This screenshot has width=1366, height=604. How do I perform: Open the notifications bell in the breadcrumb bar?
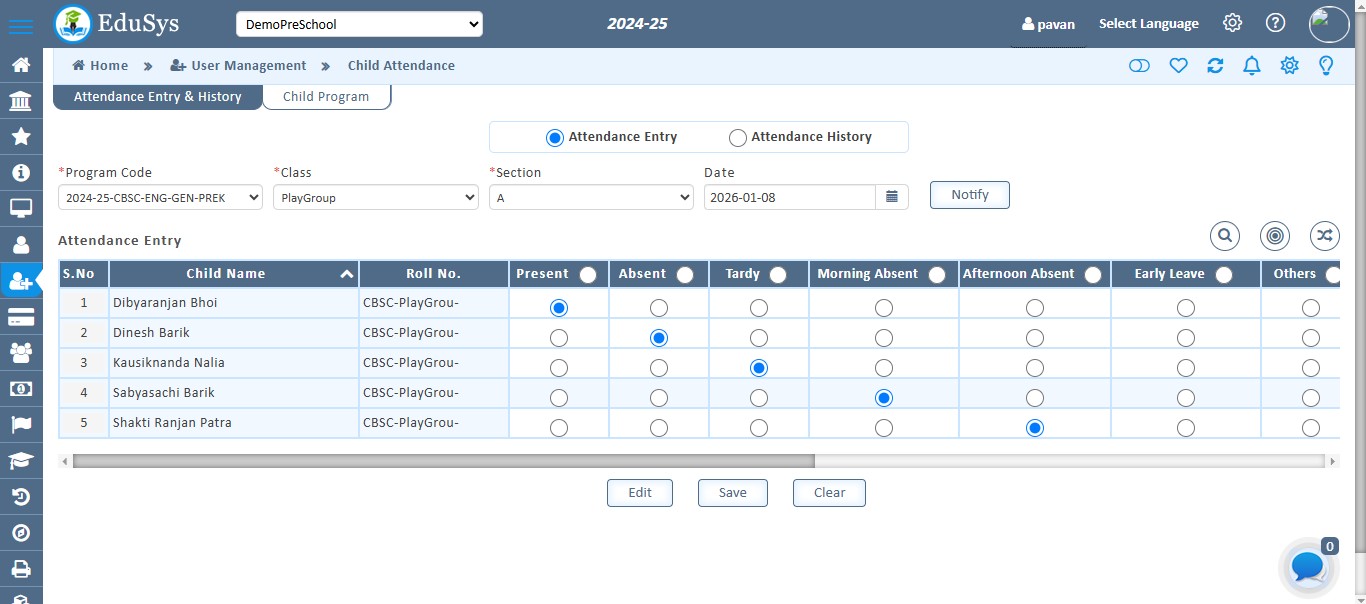(1251, 65)
